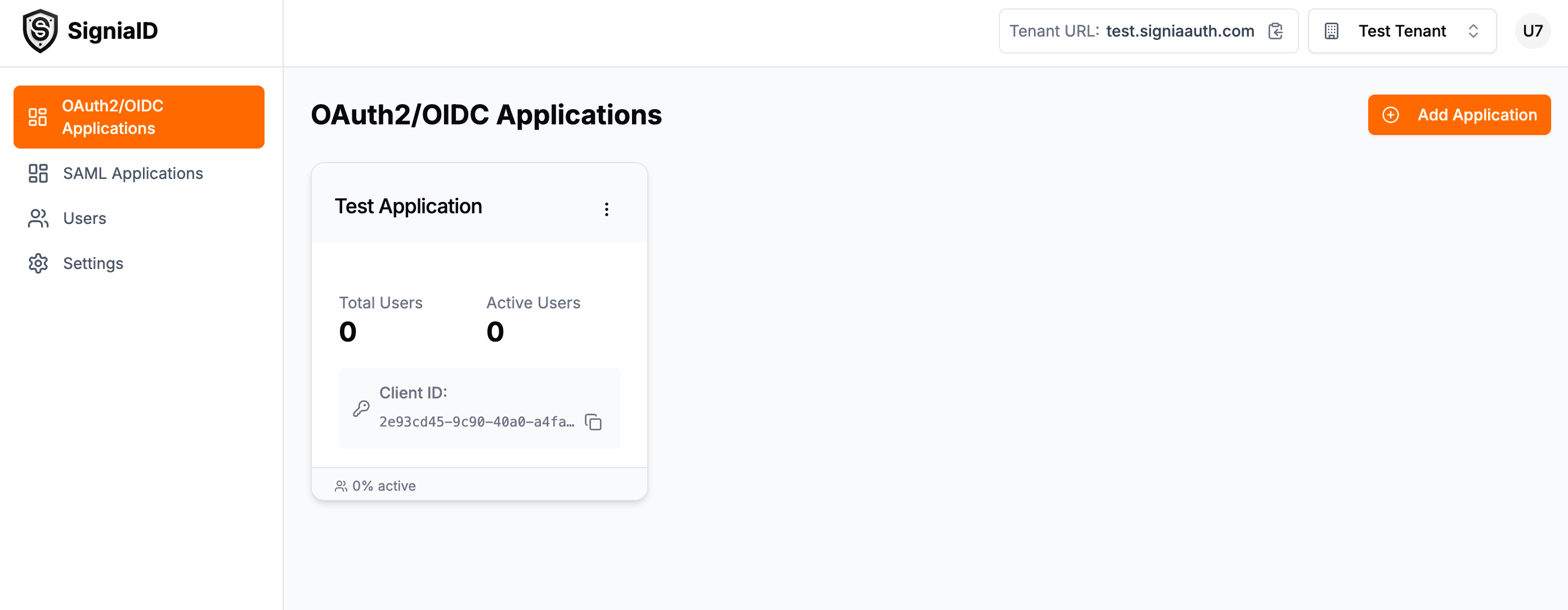The height and width of the screenshot is (610, 1568).
Task: Expand the Test Tenant switcher
Action: 1402,31
